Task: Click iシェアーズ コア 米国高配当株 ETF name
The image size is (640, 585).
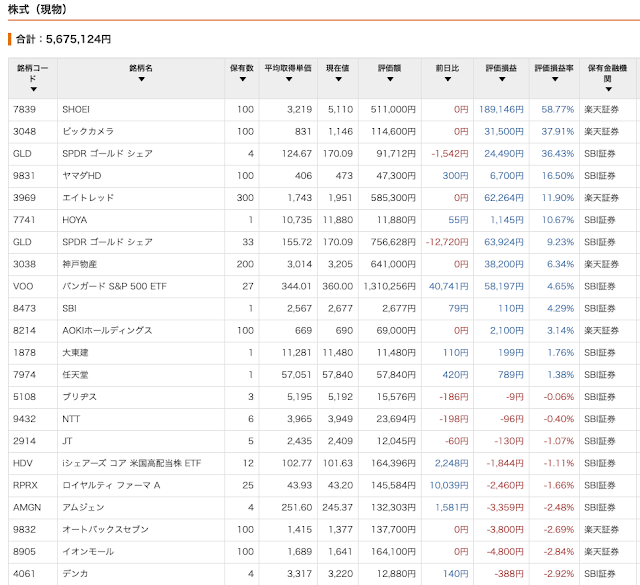Action: tap(131, 463)
